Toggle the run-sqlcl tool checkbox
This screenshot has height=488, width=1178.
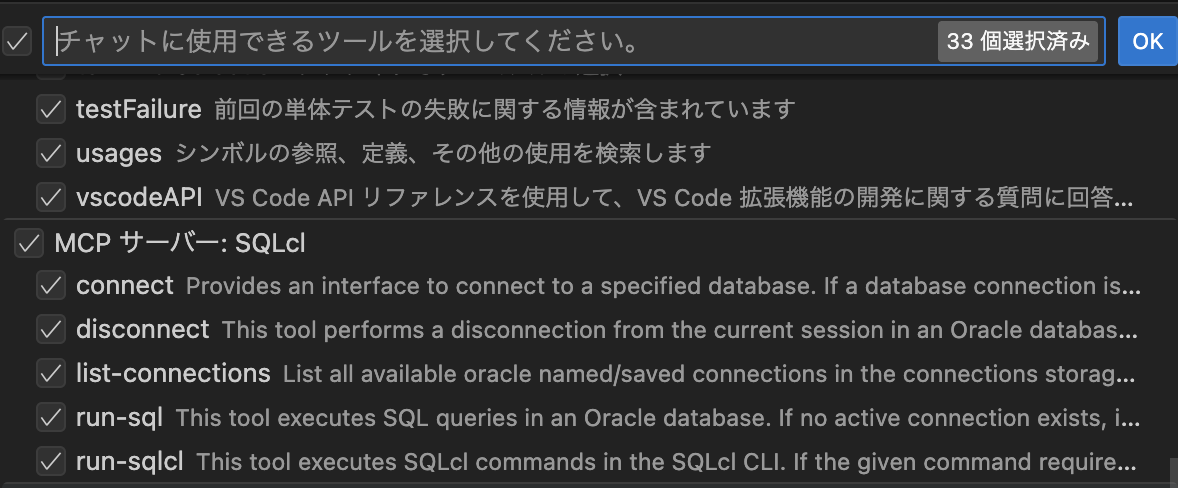(49, 461)
